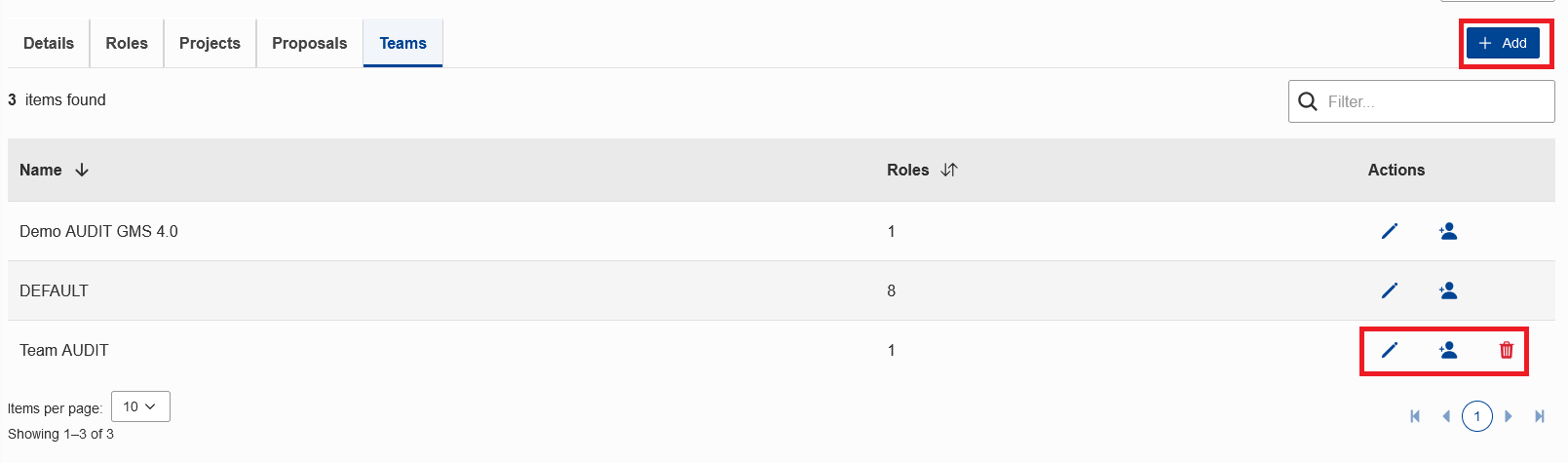Add a user to the DEFAULT team
Screen dimensions: 1568x463
(x=1448, y=290)
